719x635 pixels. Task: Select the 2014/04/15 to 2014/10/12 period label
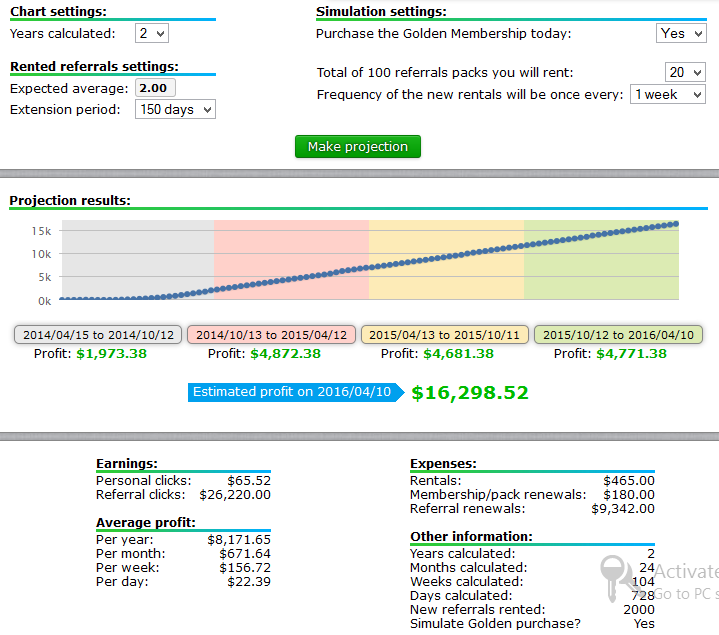click(98, 335)
